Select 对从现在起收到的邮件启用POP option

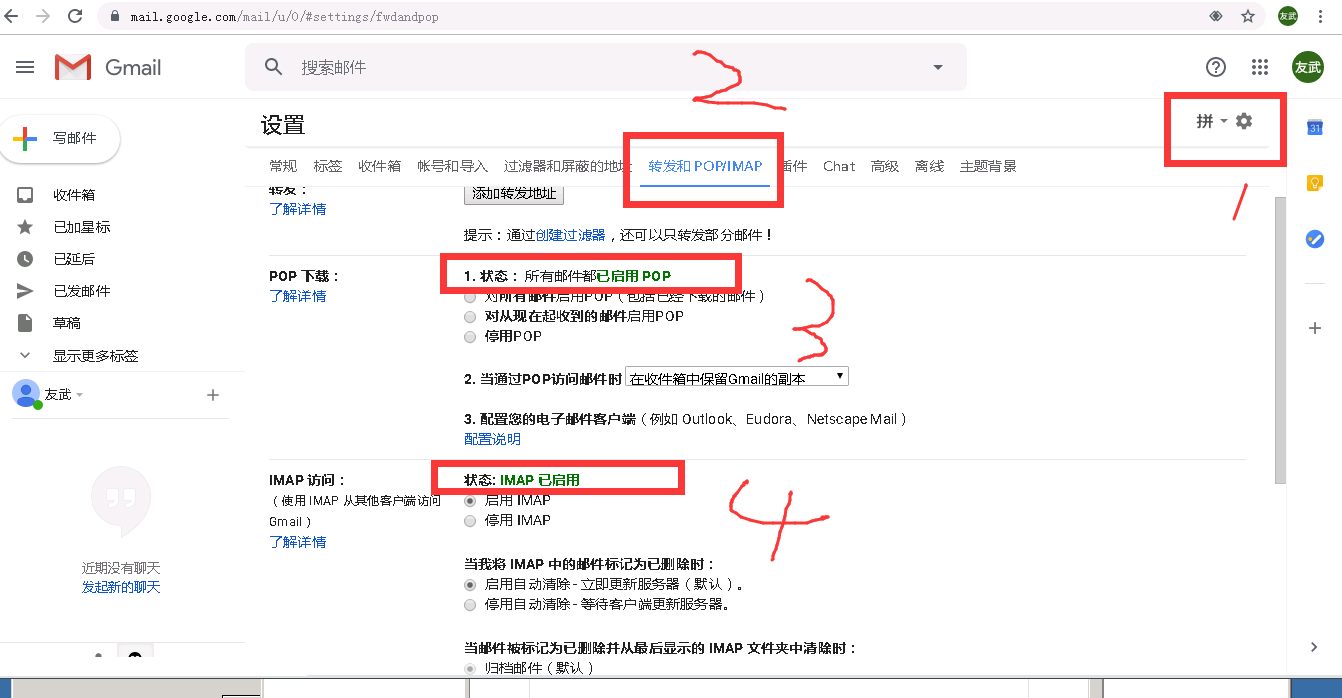point(470,316)
